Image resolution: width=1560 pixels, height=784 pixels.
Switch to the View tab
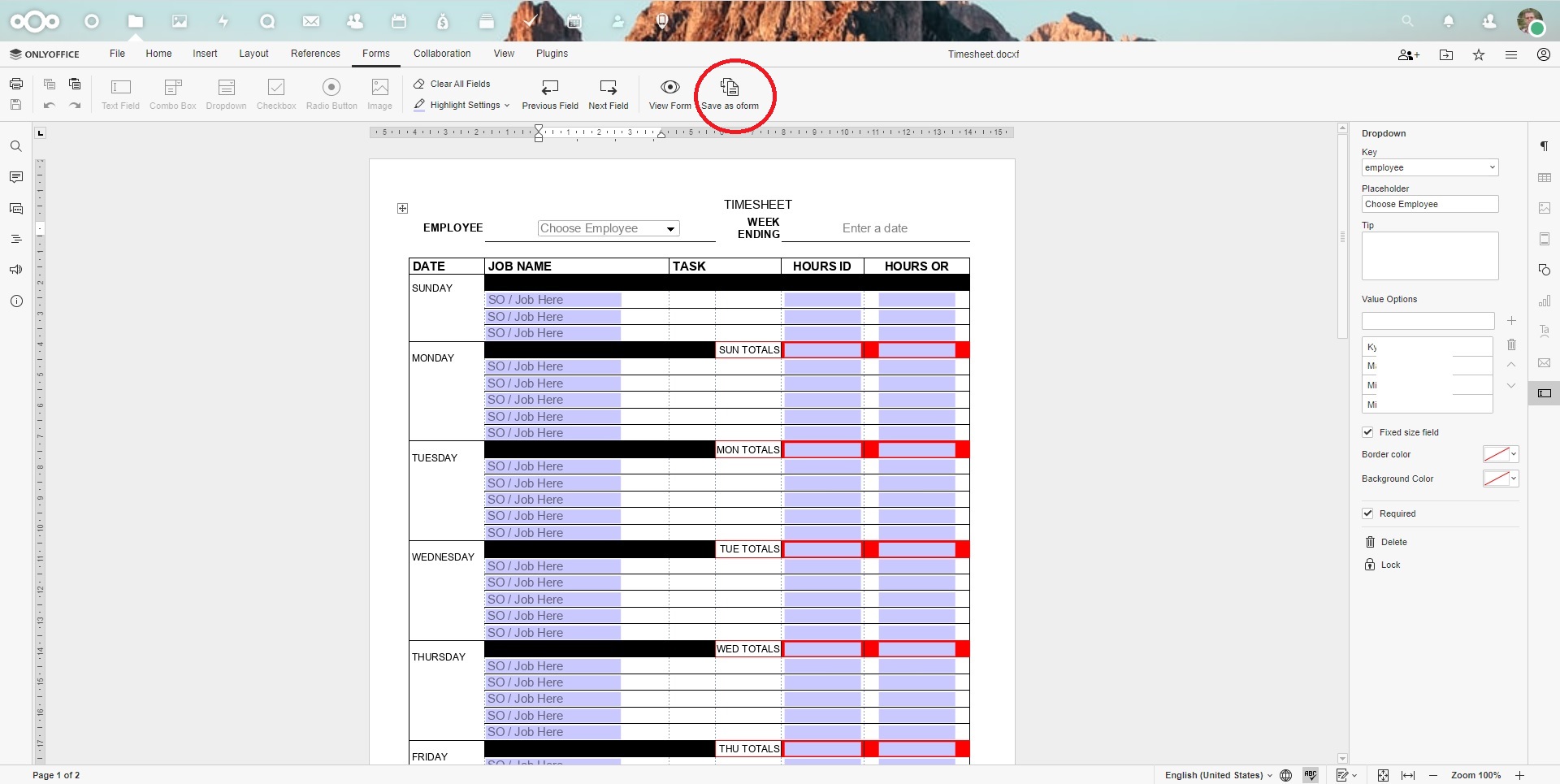coord(504,54)
